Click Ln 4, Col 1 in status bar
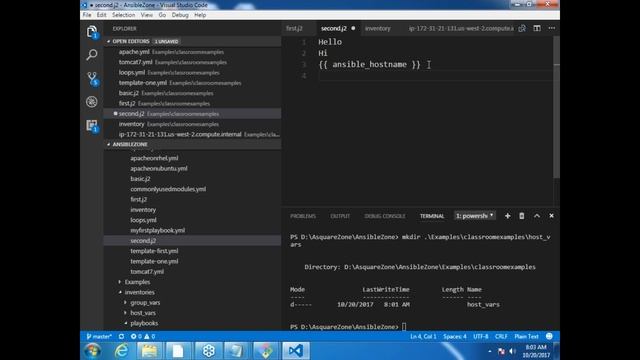The image size is (640, 360). click(x=423, y=336)
